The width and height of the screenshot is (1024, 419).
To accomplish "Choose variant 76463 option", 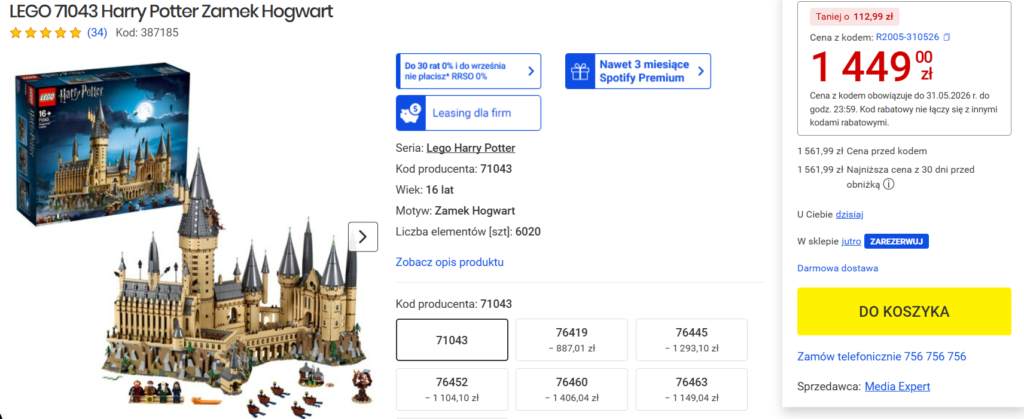I will point(692,389).
